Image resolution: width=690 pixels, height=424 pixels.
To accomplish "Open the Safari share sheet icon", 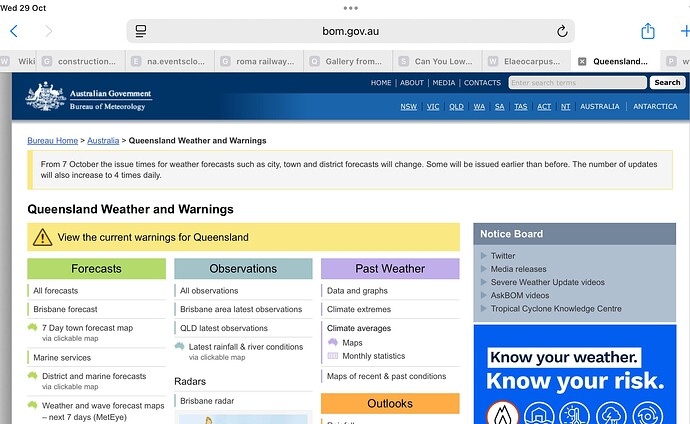I will click(x=648, y=31).
